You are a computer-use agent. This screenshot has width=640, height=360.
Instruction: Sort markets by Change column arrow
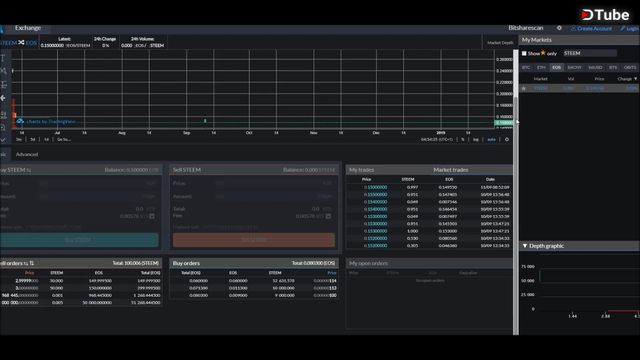(x=635, y=79)
